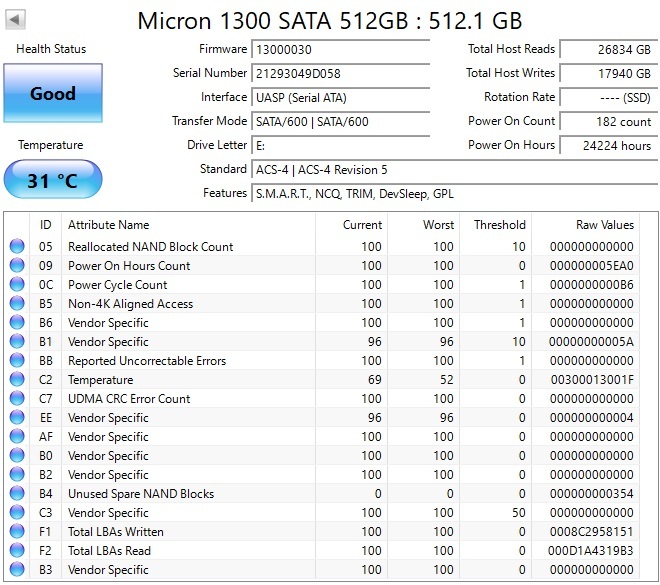Select the status dot for UDMA CRC Error Count

tap(17, 398)
